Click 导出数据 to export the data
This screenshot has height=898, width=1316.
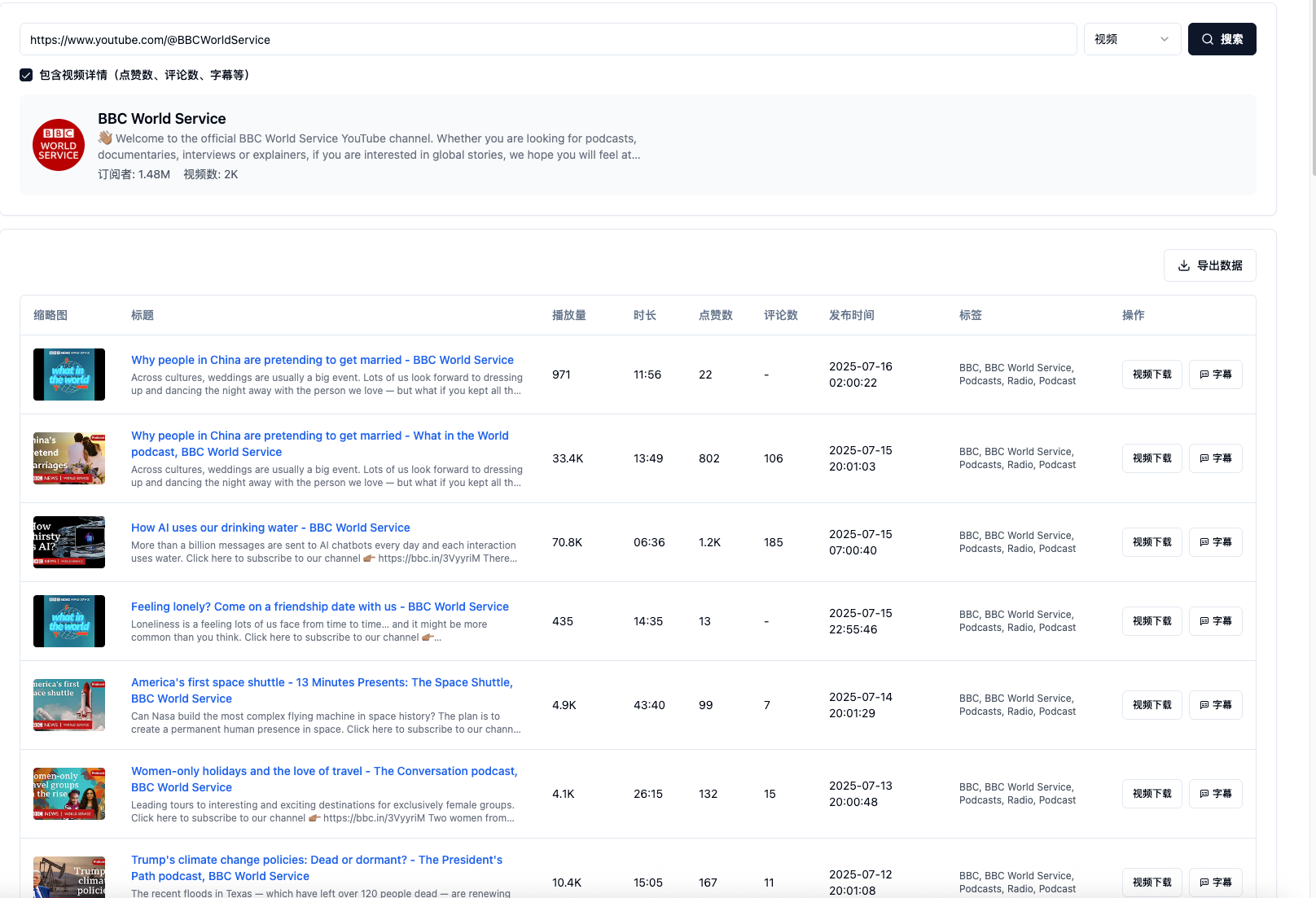[1210, 265]
